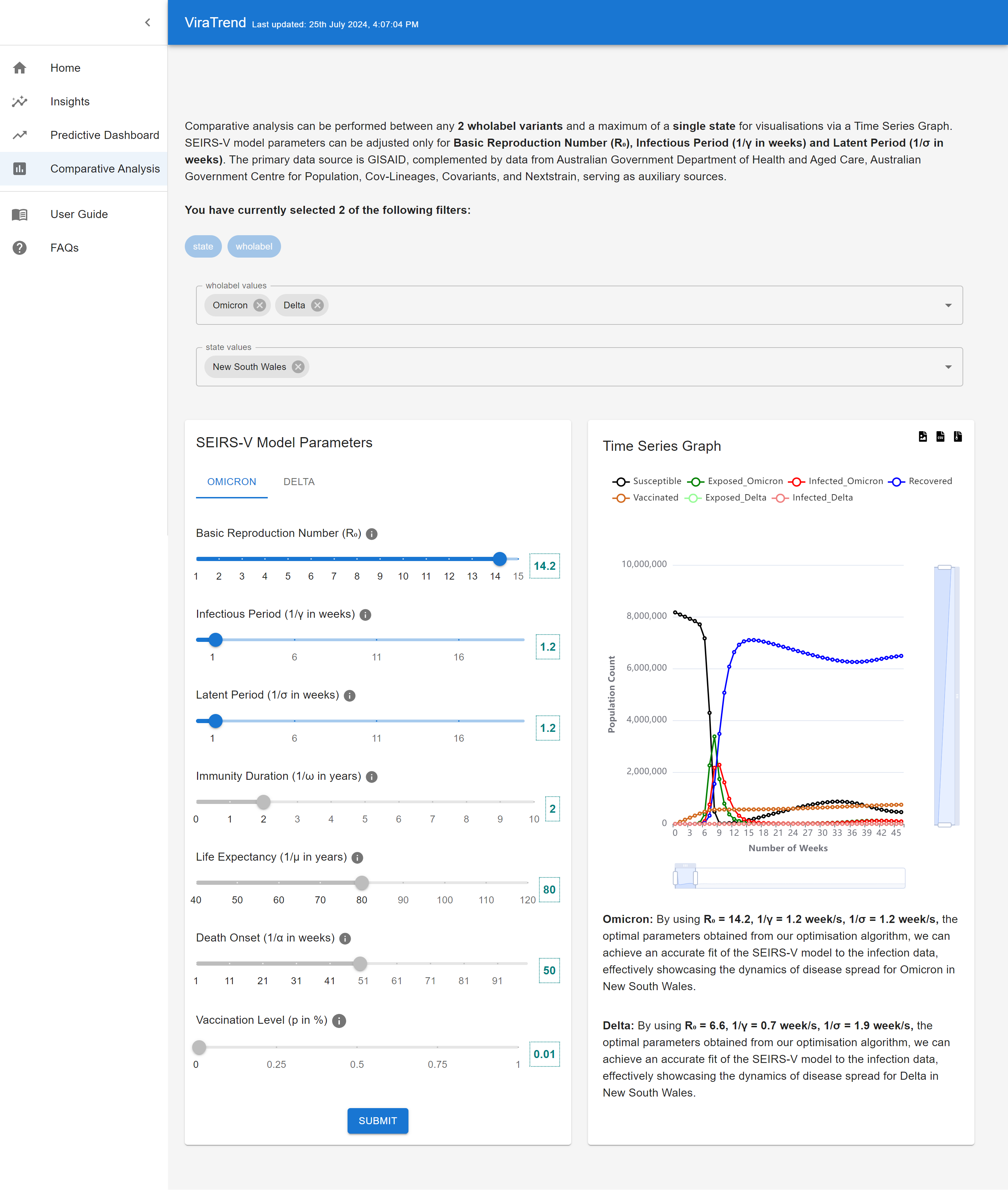Expand the wholabel values dropdown

tap(948, 305)
